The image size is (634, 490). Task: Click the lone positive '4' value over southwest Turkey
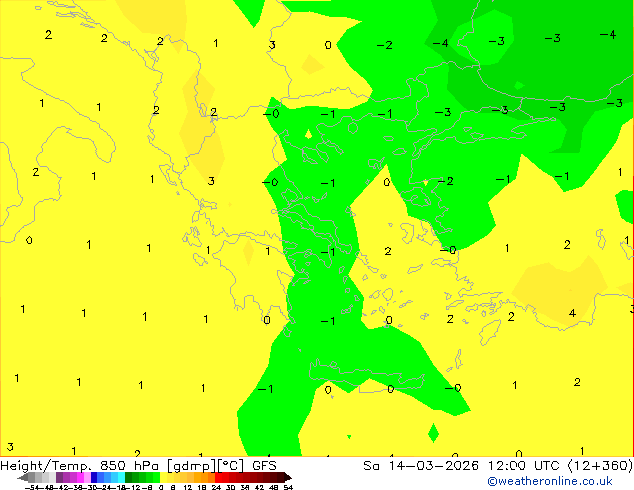click(x=572, y=313)
